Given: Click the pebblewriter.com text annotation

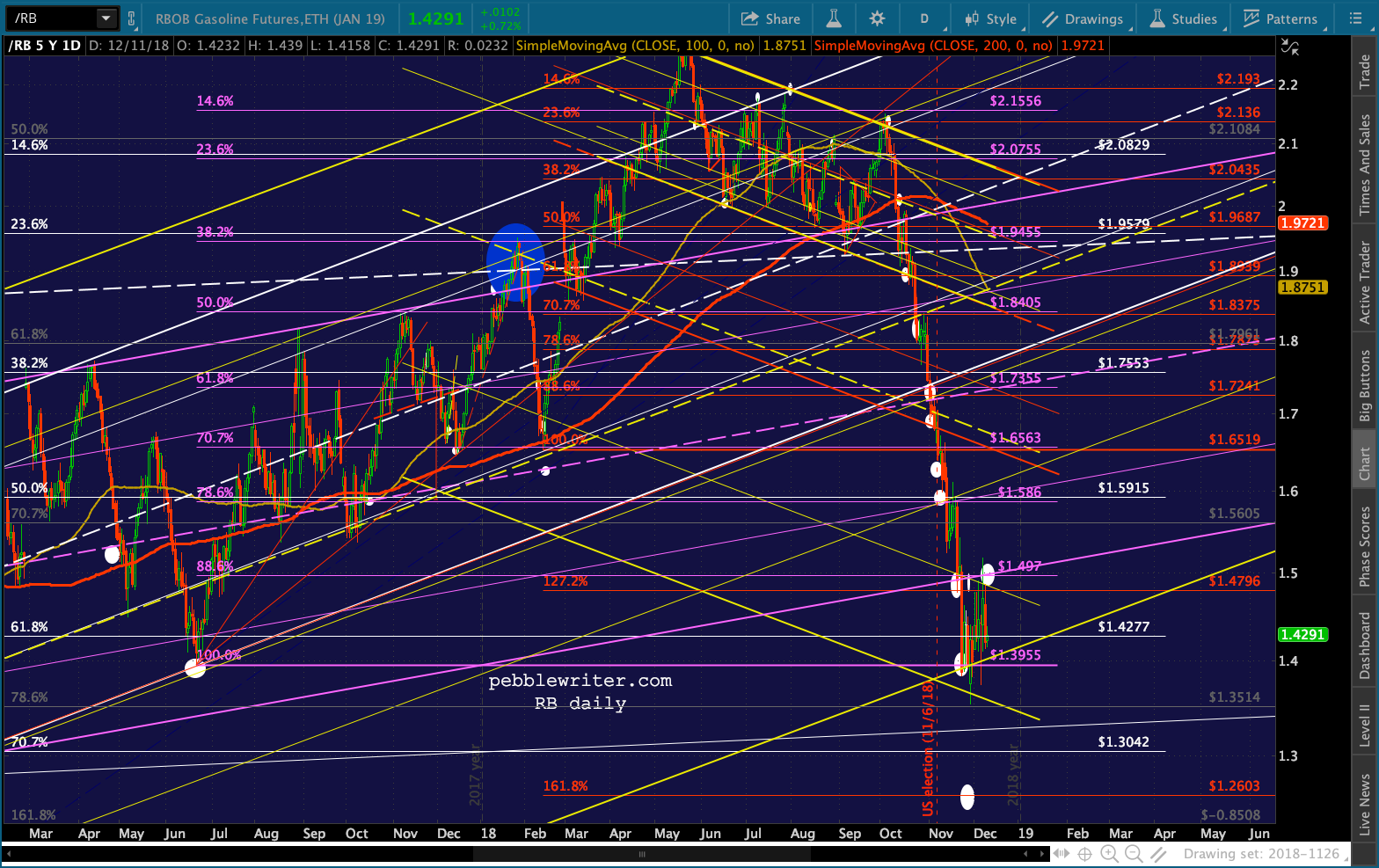Looking at the screenshot, I should [580, 681].
